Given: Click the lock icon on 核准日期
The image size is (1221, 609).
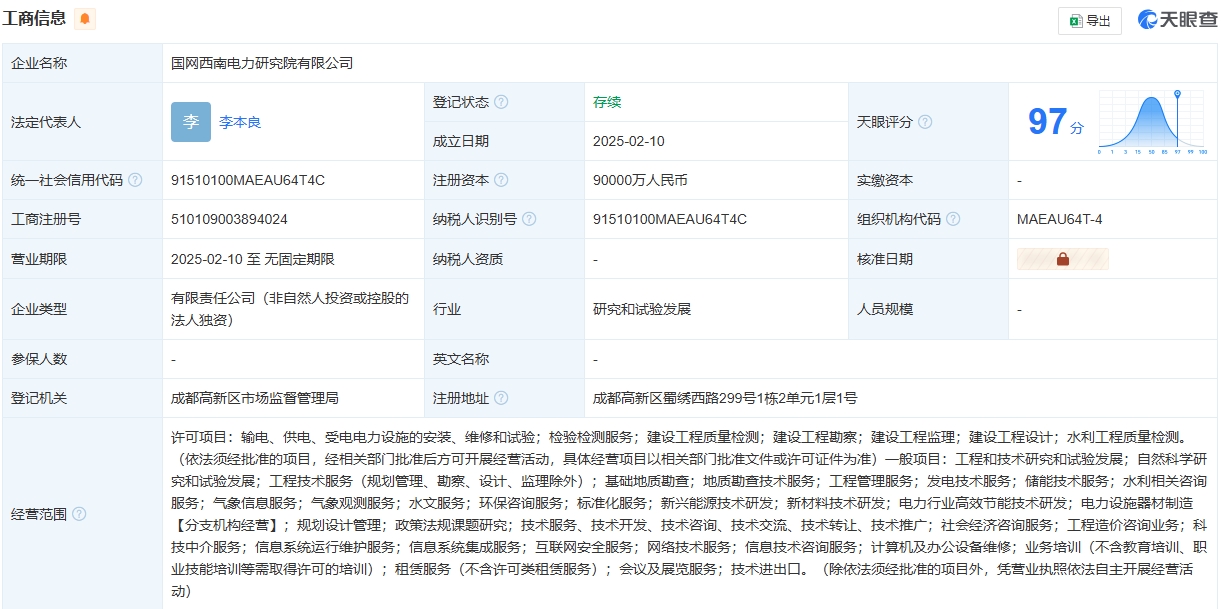Looking at the screenshot, I should [x=1064, y=258].
